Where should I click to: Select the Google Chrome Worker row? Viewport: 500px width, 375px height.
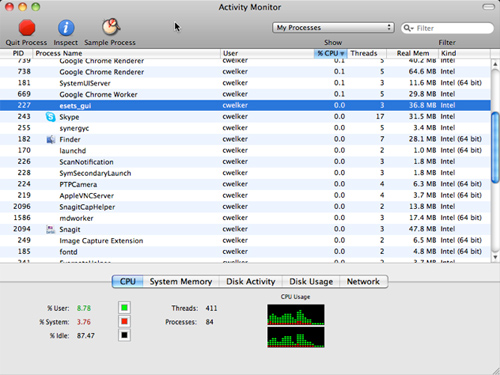[x=245, y=94]
